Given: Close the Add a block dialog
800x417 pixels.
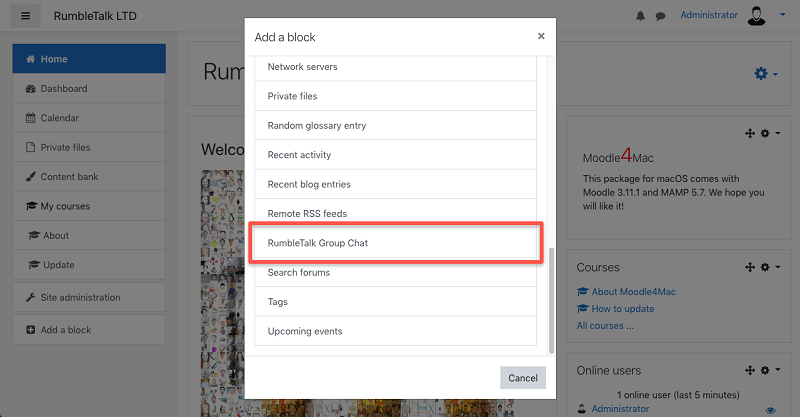Looking at the screenshot, I should tap(541, 36).
